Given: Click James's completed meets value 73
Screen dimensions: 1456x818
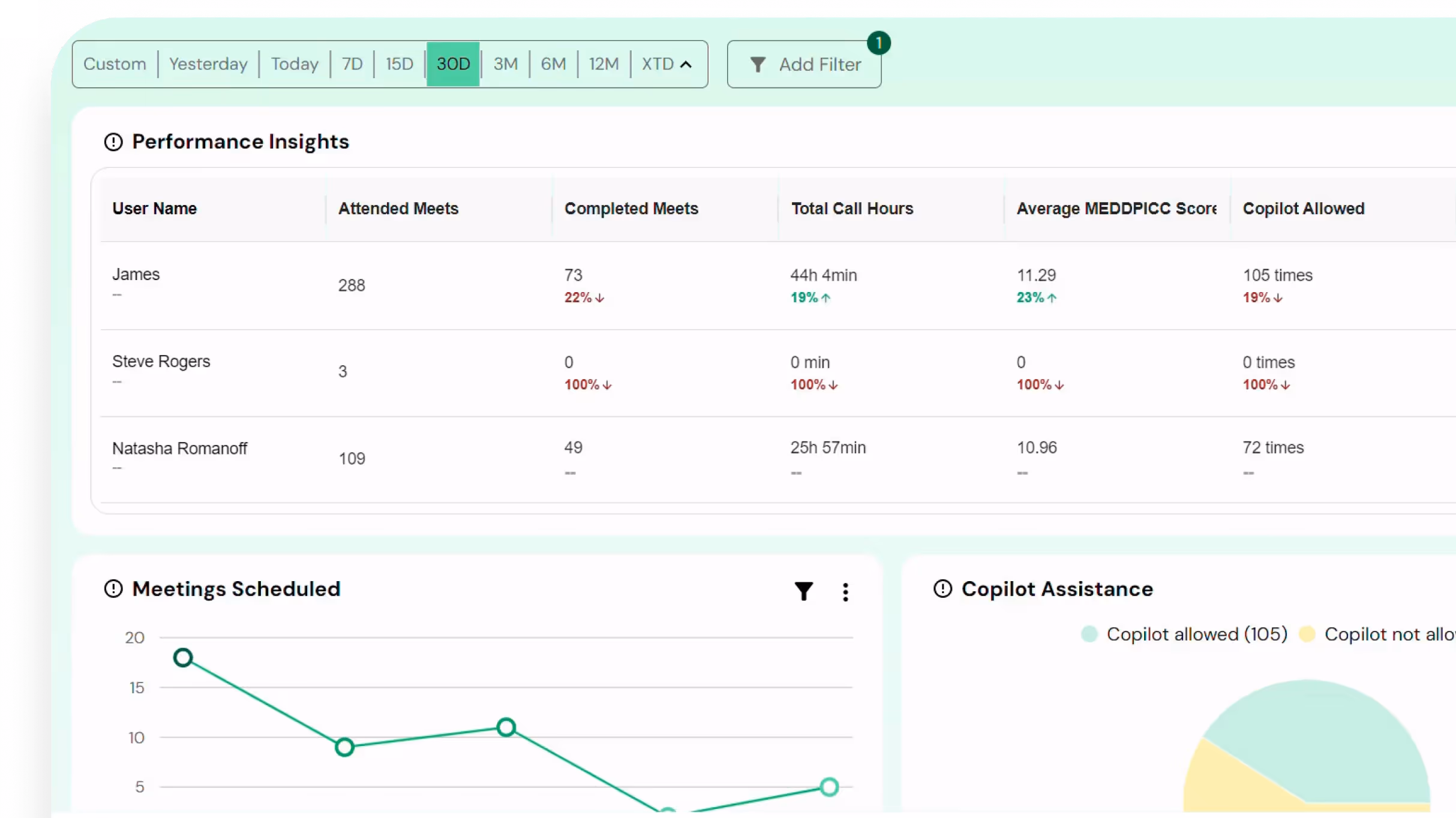Looking at the screenshot, I should 573,275.
